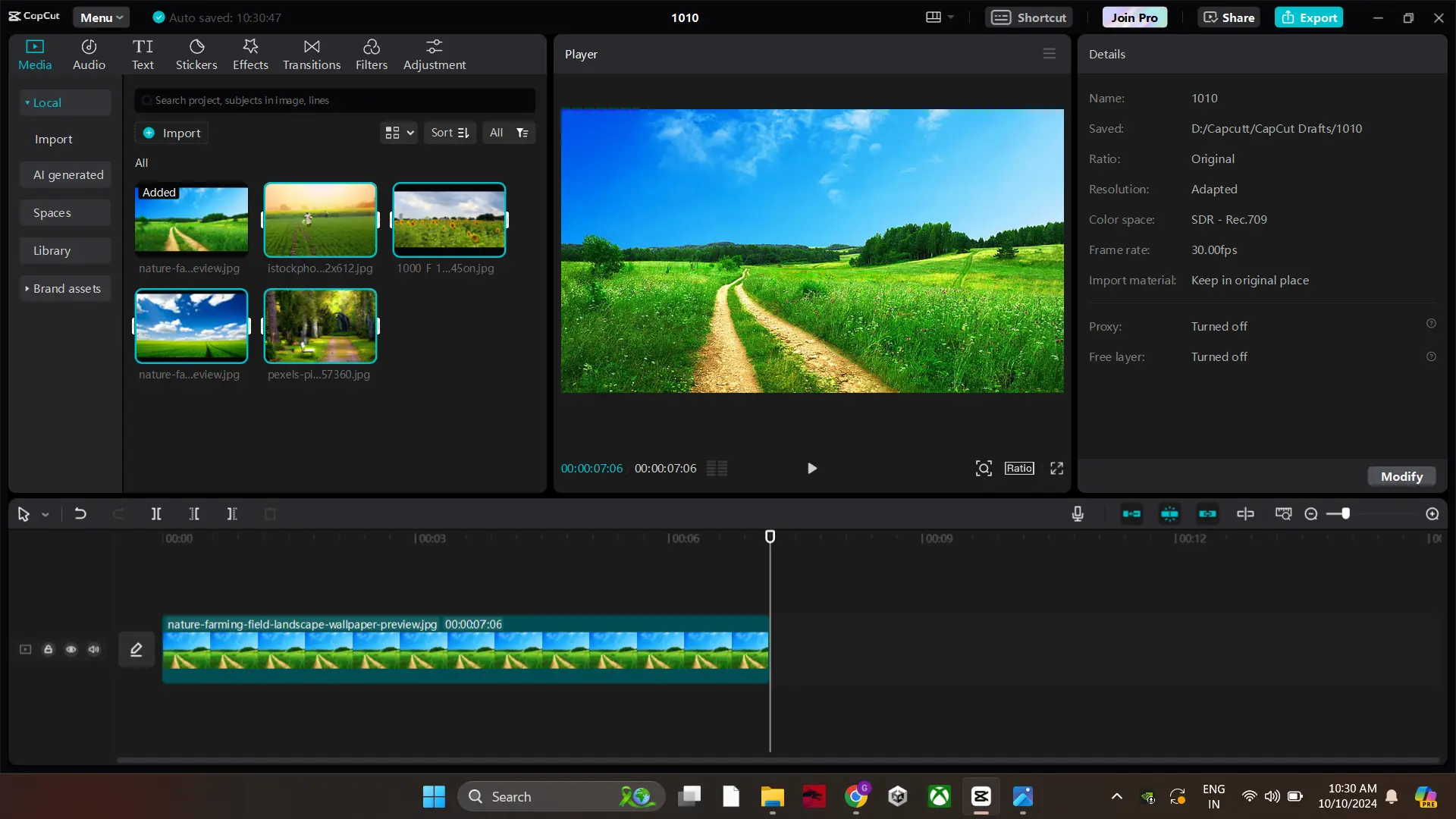The height and width of the screenshot is (819, 1456).
Task: Enter full screen preview
Action: 1056,469
